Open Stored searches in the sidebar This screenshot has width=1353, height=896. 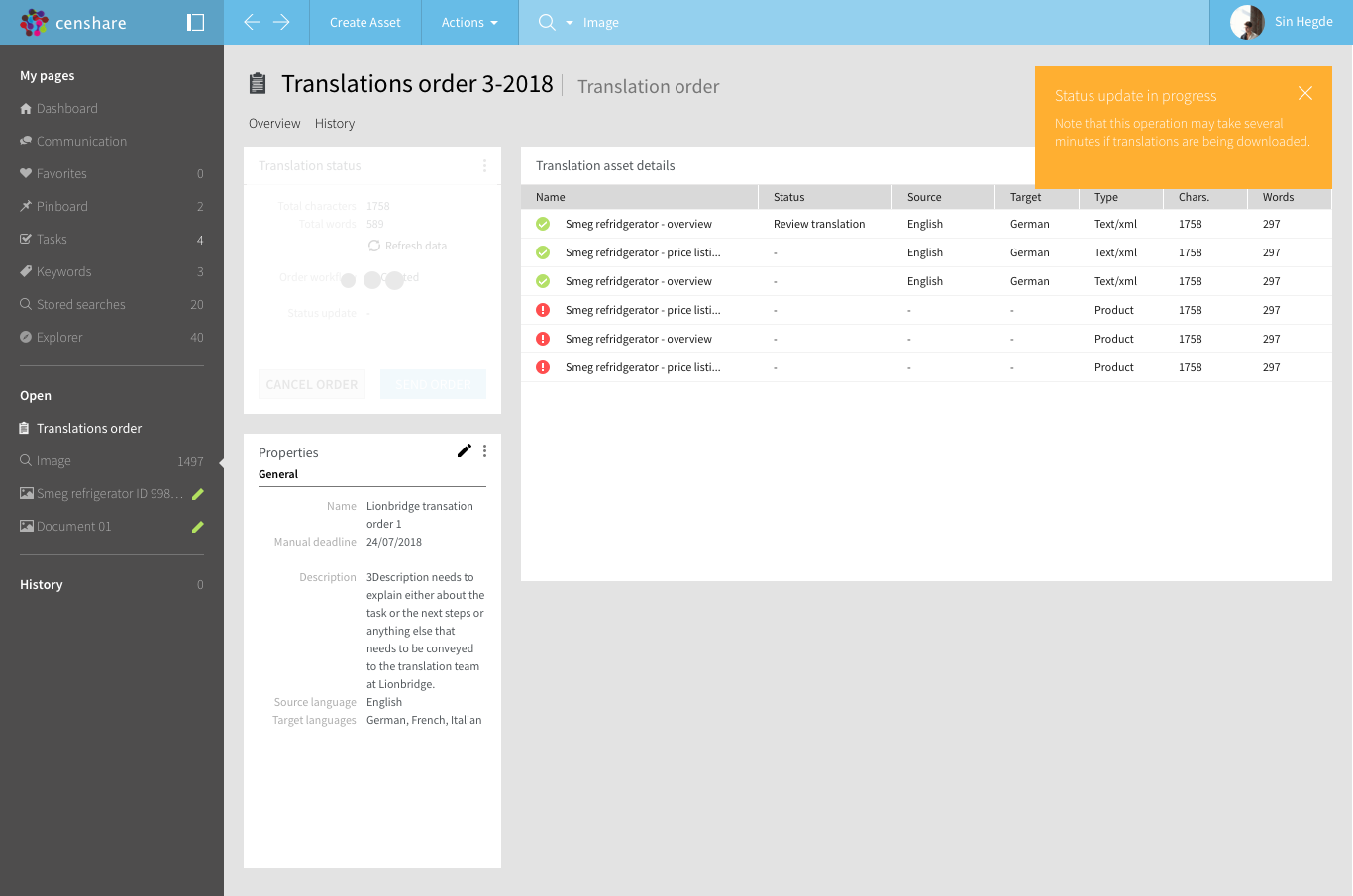[81, 304]
